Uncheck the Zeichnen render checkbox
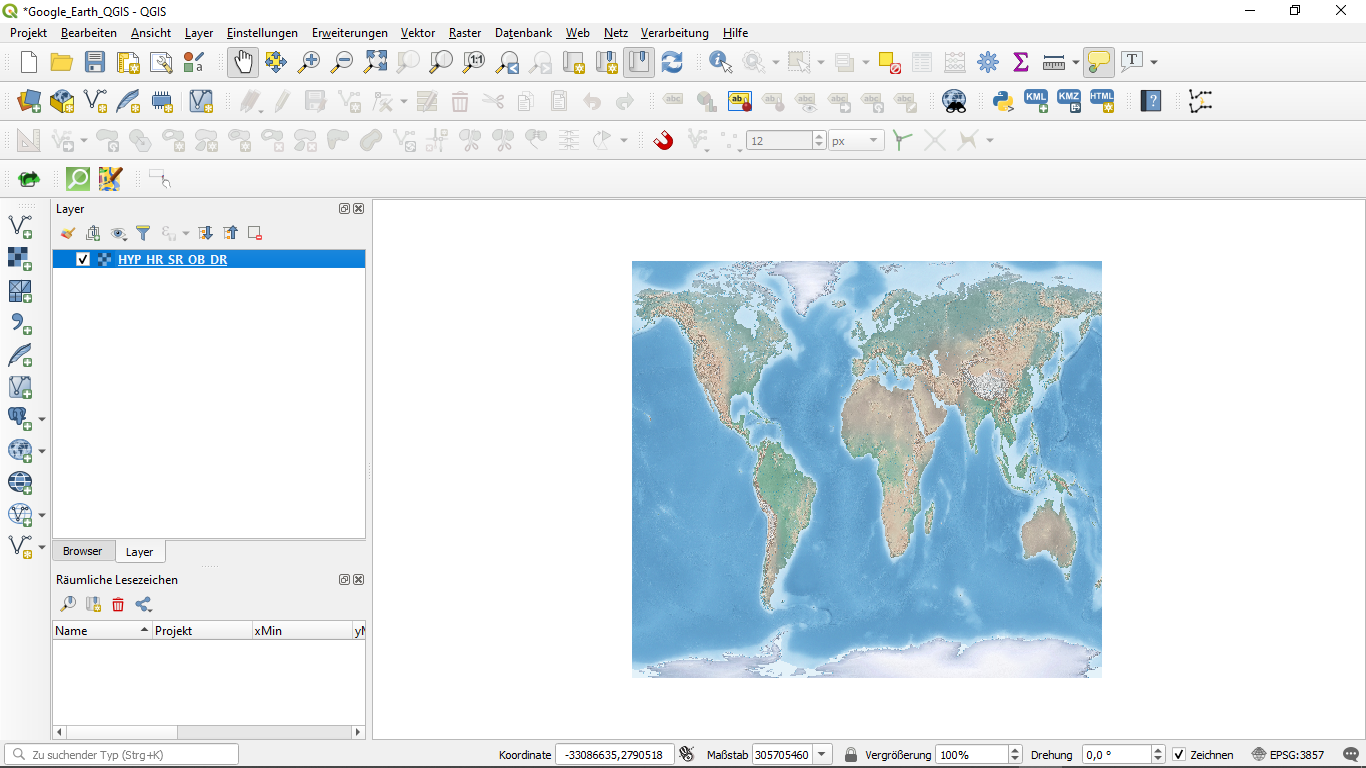 click(x=1179, y=754)
